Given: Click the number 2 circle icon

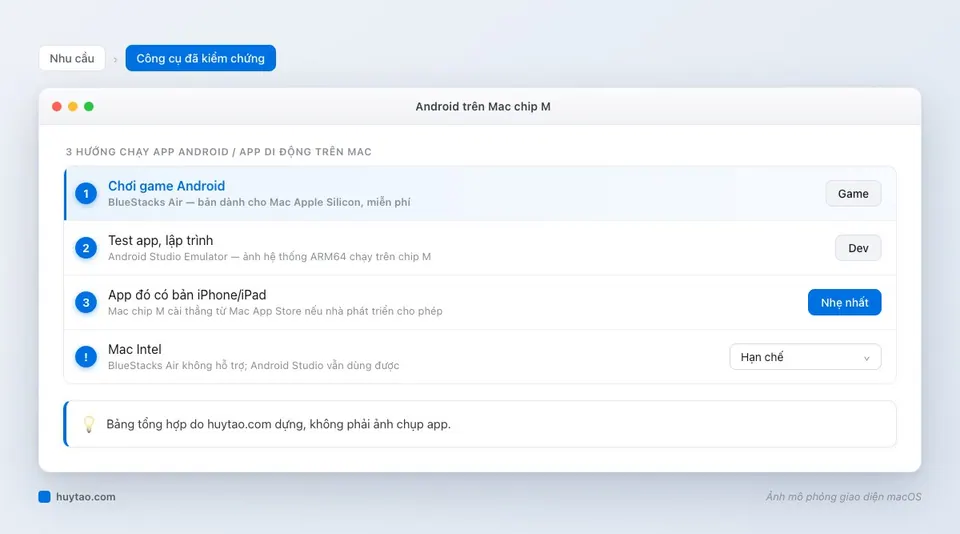Looking at the screenshot, I should coord(86,248).
